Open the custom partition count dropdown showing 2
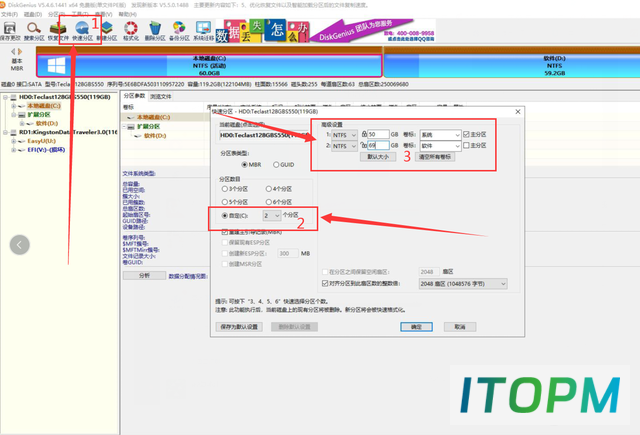The width and height of the screenshot is (640, 435). (x=271, y=215)
